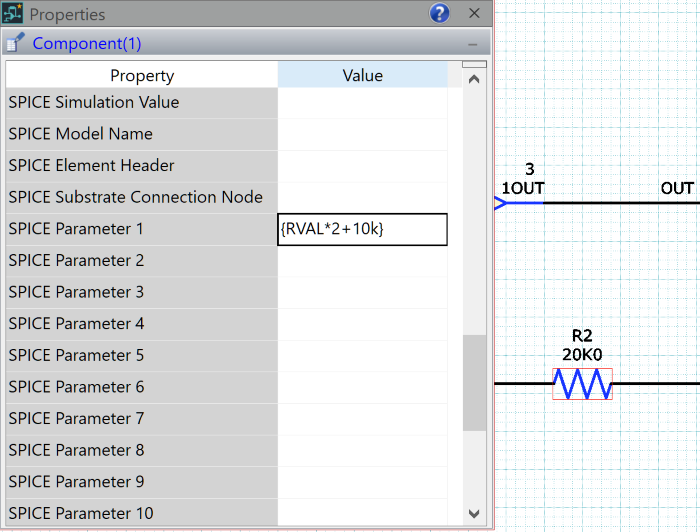This screenshot has height=532, width=700.
Task: Click the SPICE Parameter 3 label
Action: 76,292
